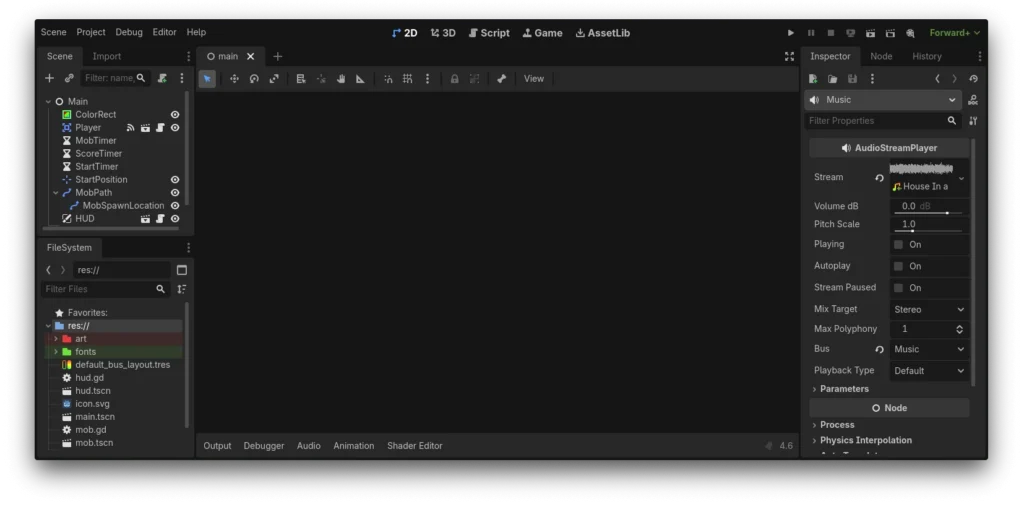The height and width of the screenshot is (522, 1024).
Task: Open the Shader Editor bottom panel
Action: coord(414,446)
